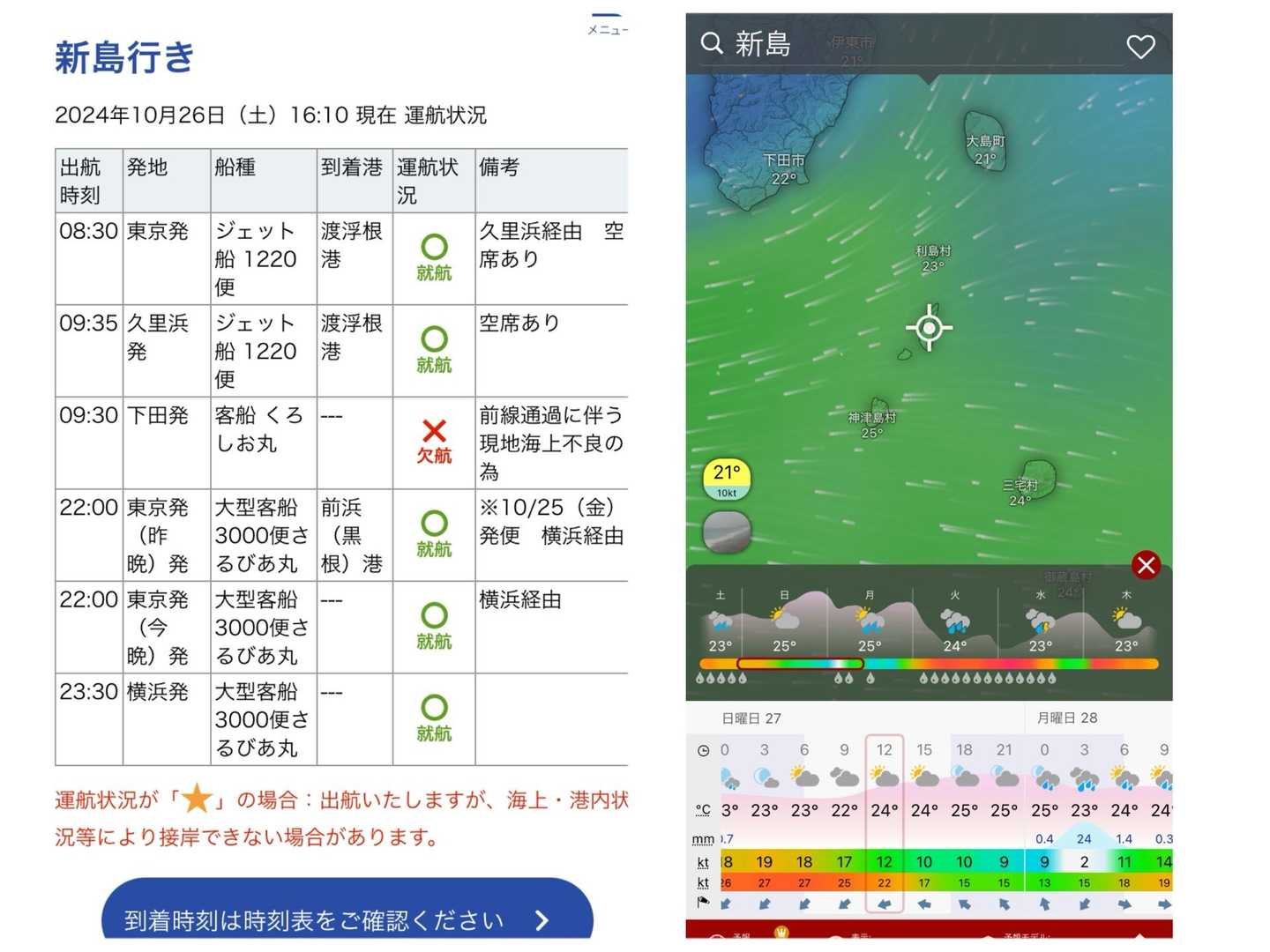Click the 新島 search field text
This screenshot has width=1270, height=952.
763,44
